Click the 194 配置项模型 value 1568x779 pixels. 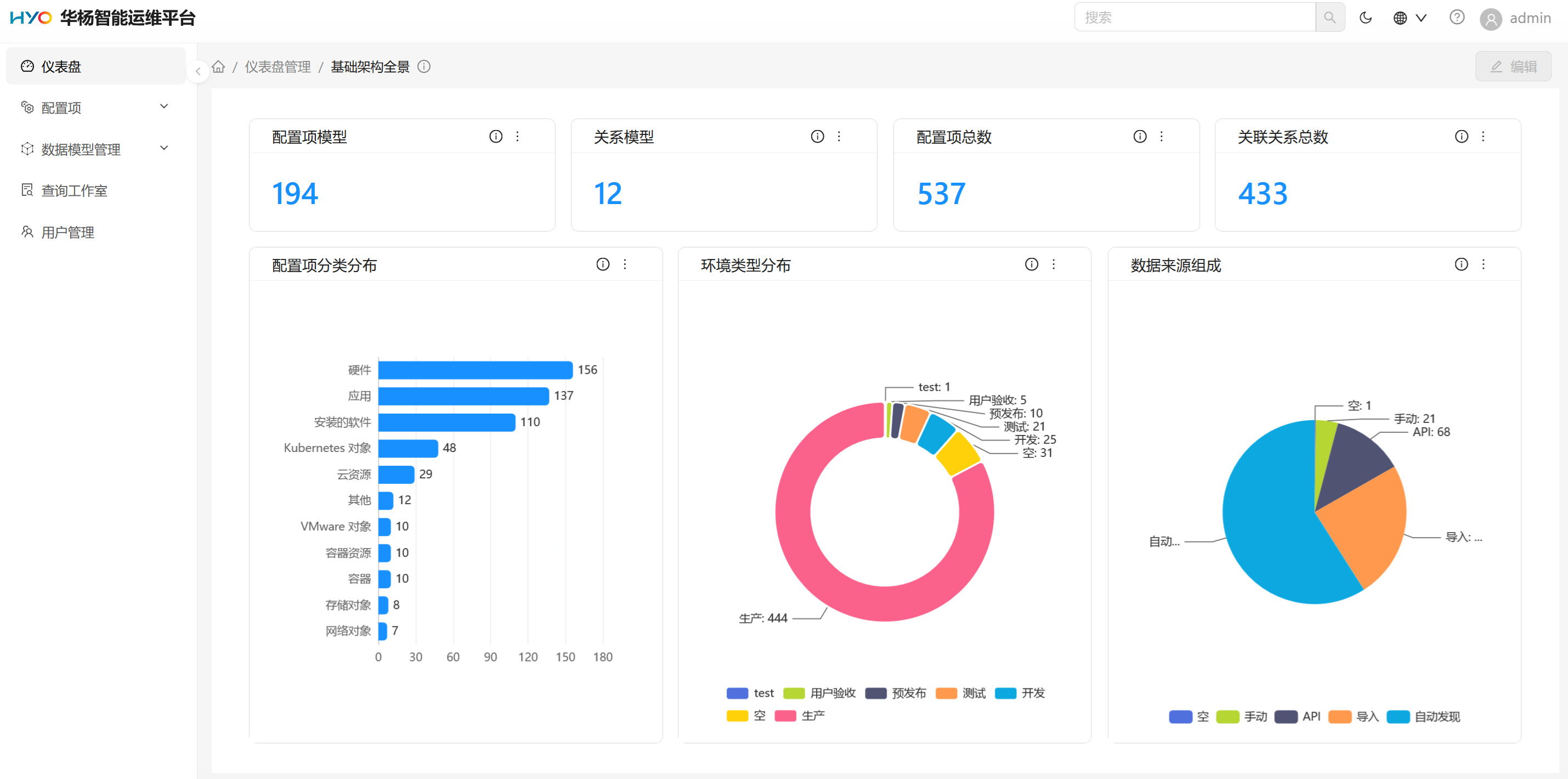coord(295,194)
